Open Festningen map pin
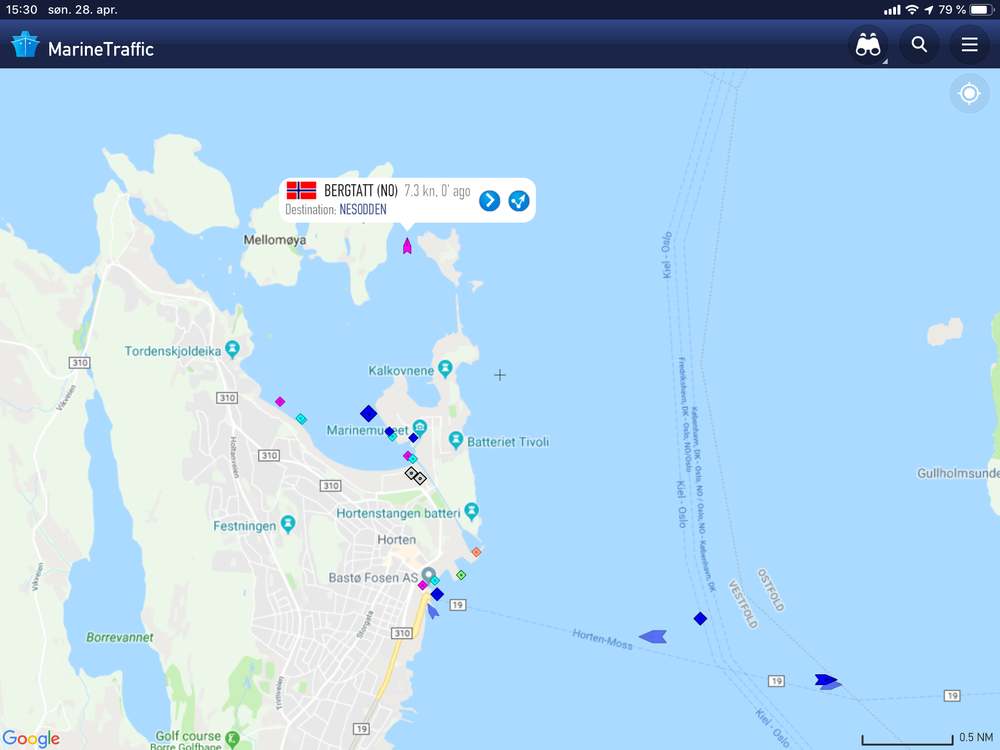This screenshot has height=750, width=1000. pos(288,524)
